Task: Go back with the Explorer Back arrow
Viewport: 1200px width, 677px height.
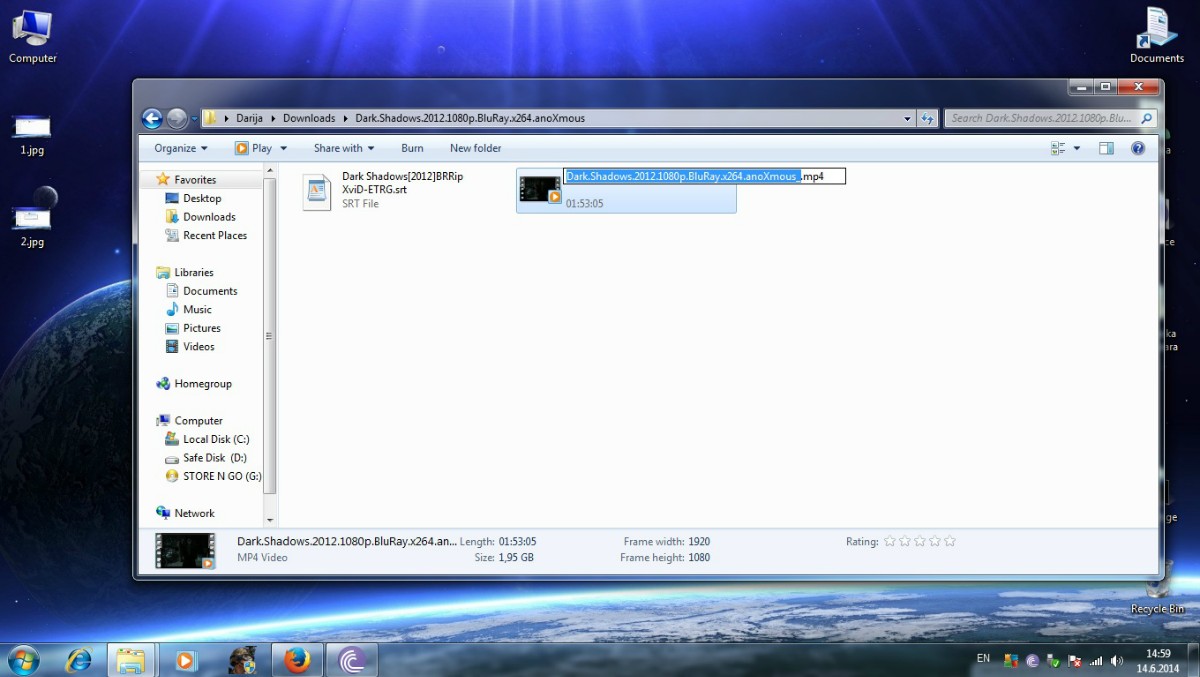Action: 152,118
